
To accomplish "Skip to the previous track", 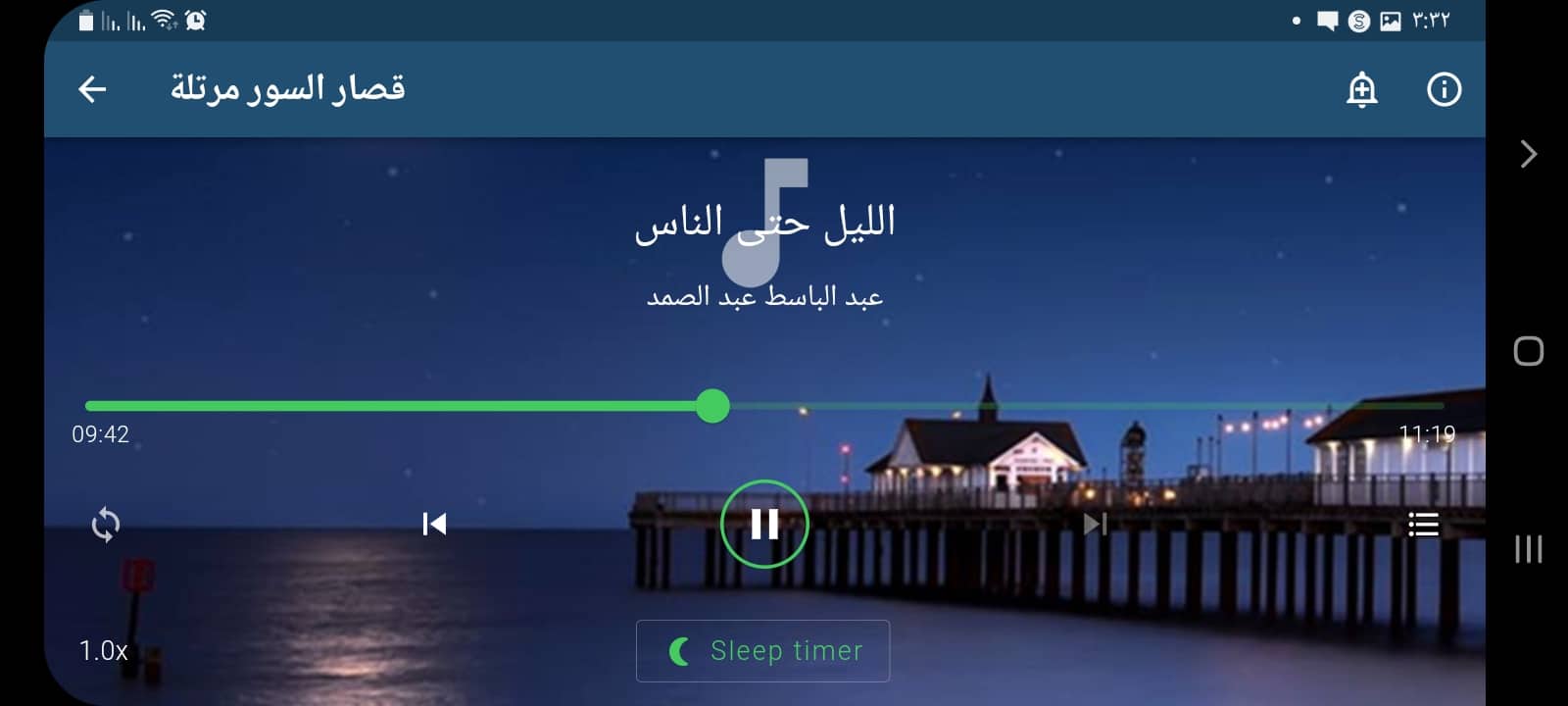I will pos(434,524).
